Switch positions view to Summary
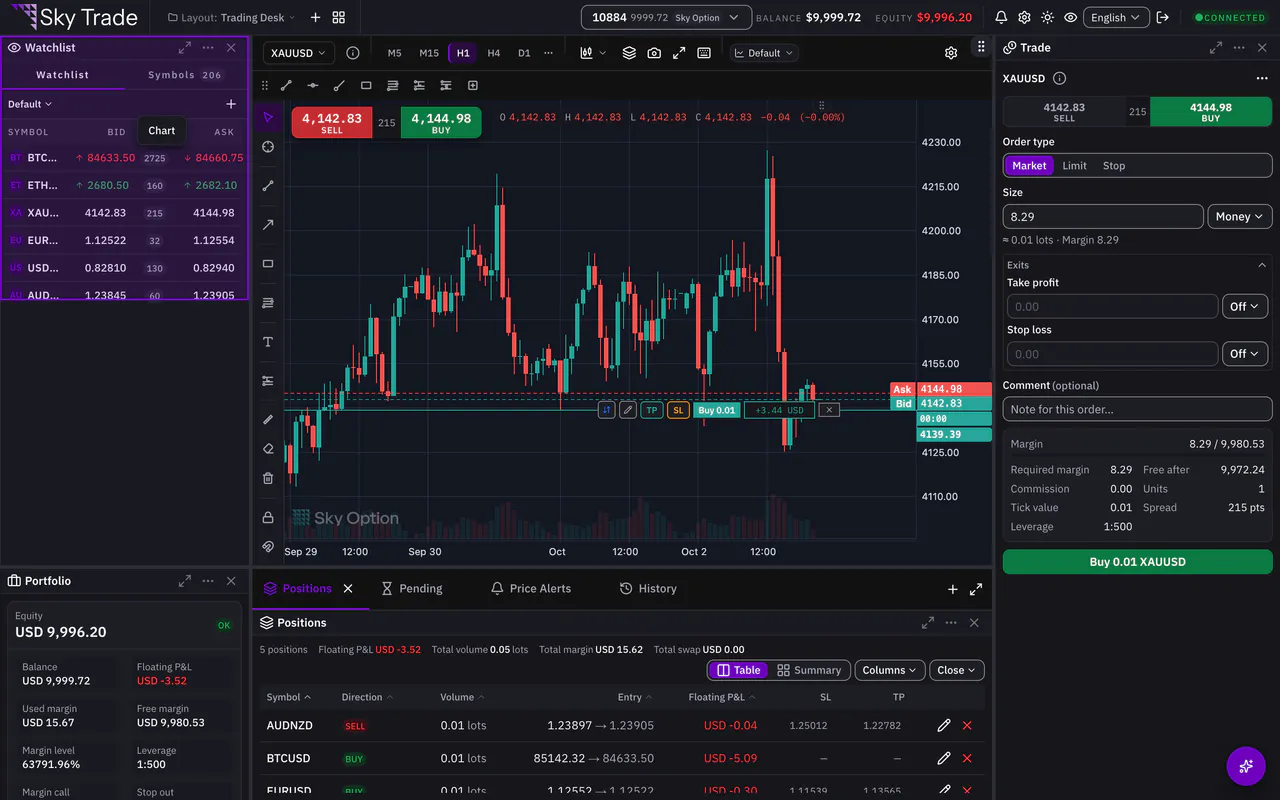1280x800 pixels. click(809, 670)
